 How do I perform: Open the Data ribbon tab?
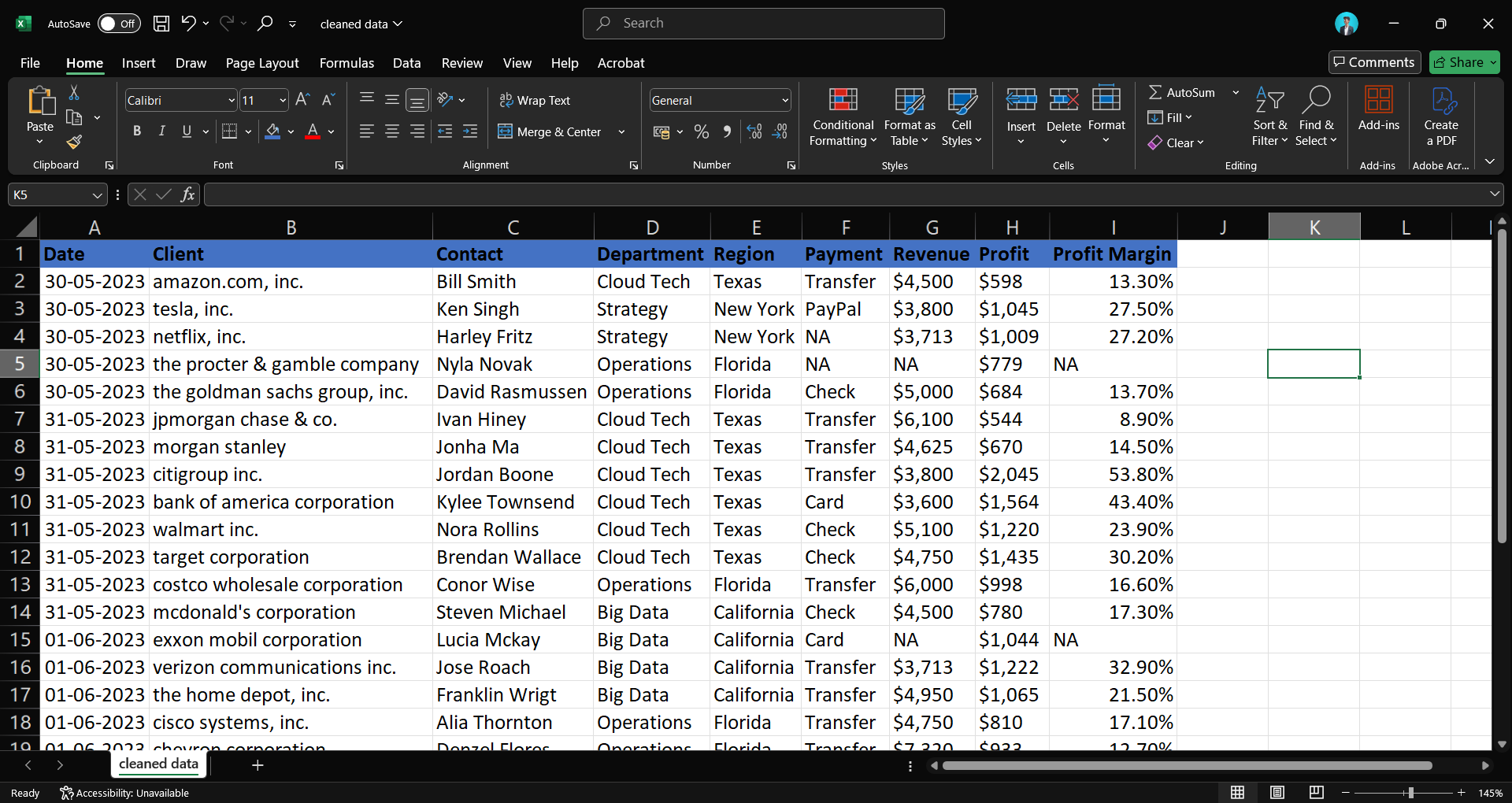pyautogui.click(x=406, y=63)
